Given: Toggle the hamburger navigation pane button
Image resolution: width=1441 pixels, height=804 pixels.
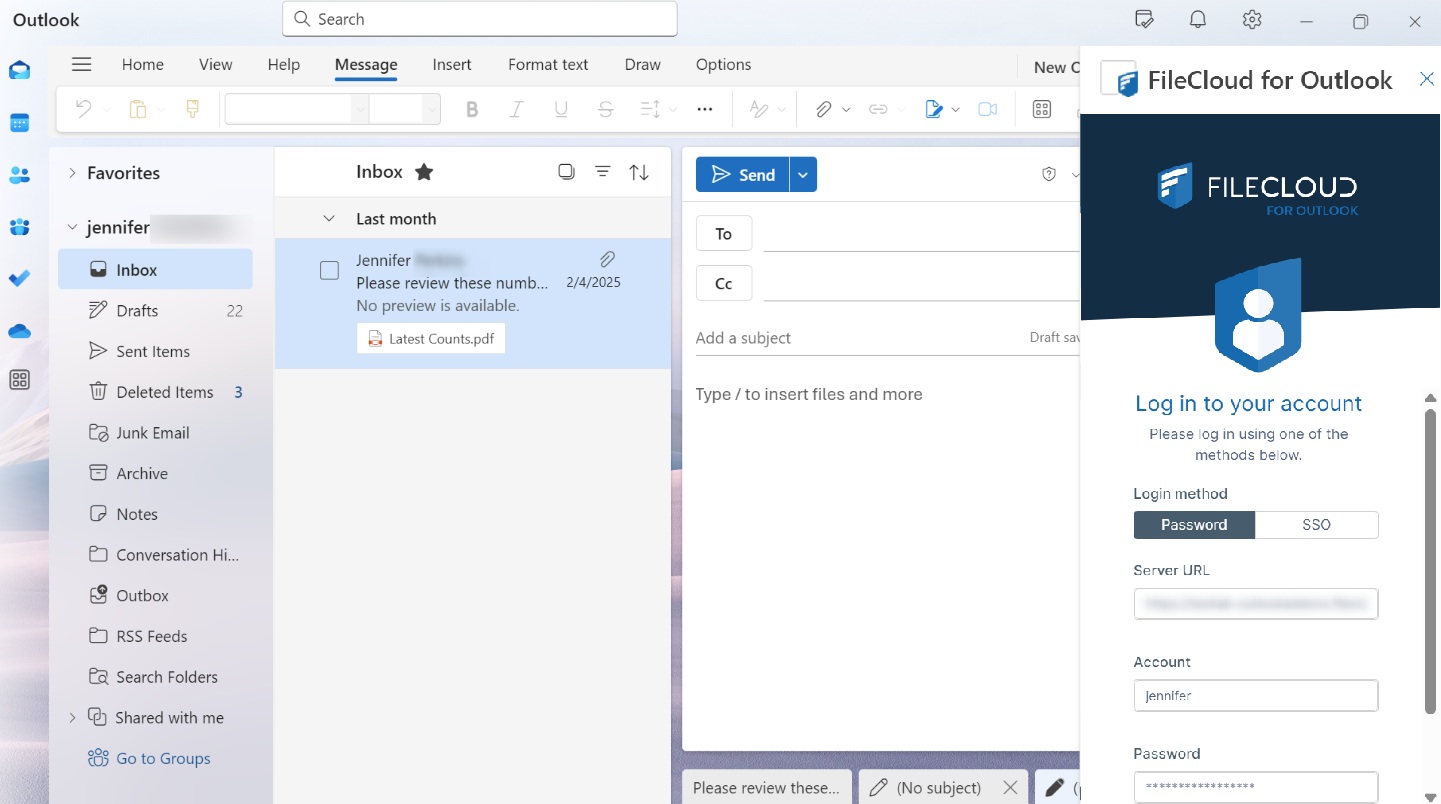Looking at the screenshot, I should point(82,64).
